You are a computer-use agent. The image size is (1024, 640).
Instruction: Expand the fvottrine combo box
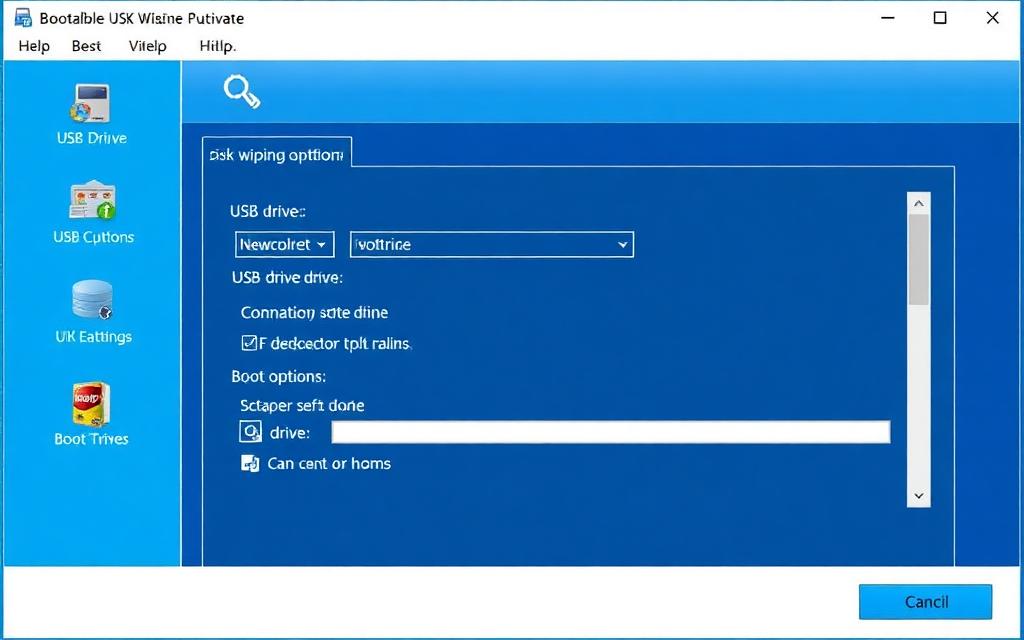coord(491,244)
